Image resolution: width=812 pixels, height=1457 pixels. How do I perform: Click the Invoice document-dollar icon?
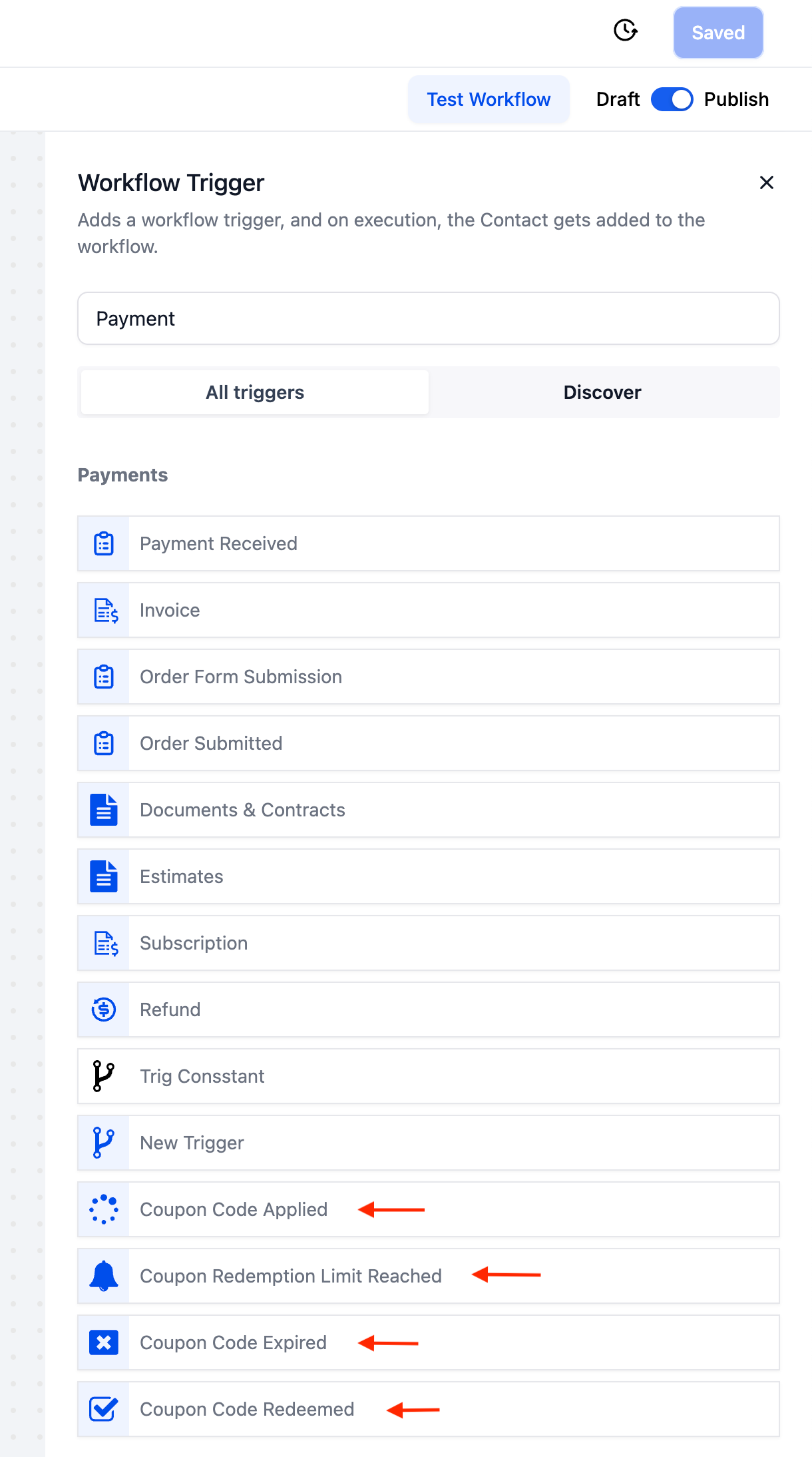click(105, 610)
